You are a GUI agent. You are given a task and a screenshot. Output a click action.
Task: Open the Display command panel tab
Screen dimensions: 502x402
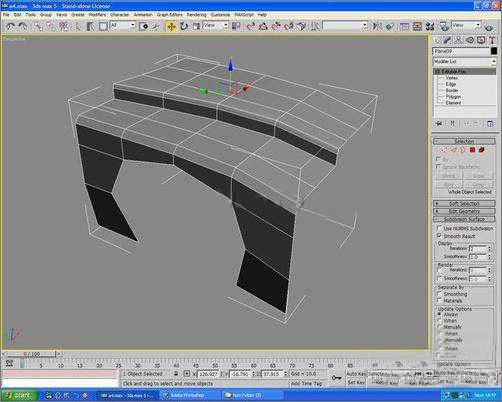(481, 40)
